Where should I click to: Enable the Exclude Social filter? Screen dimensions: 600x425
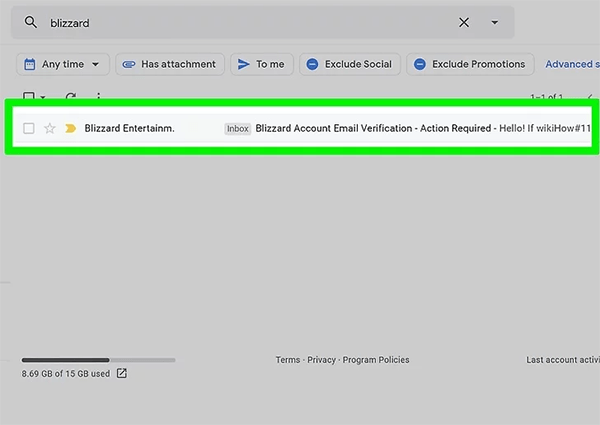click(x=350, y=64)
